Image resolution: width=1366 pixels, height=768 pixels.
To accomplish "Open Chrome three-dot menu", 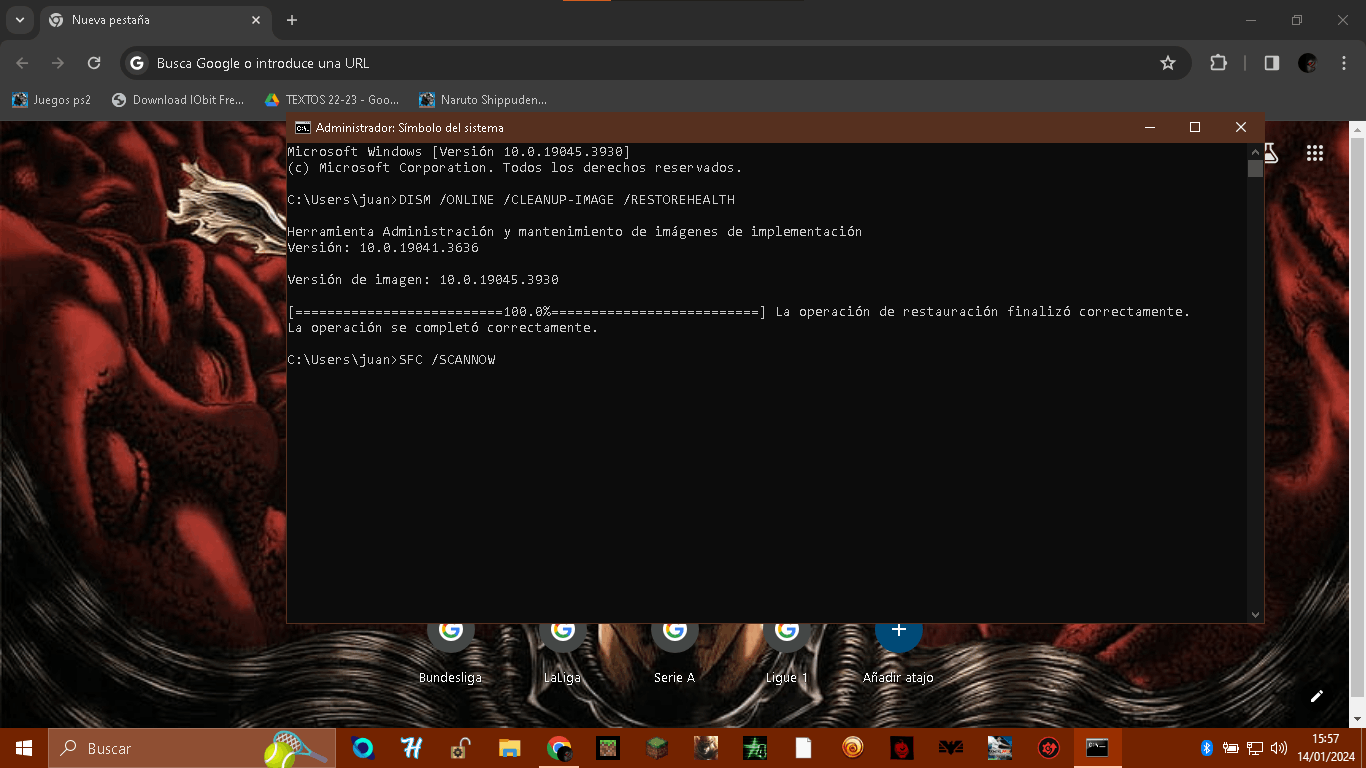I will coord(1344,63).
